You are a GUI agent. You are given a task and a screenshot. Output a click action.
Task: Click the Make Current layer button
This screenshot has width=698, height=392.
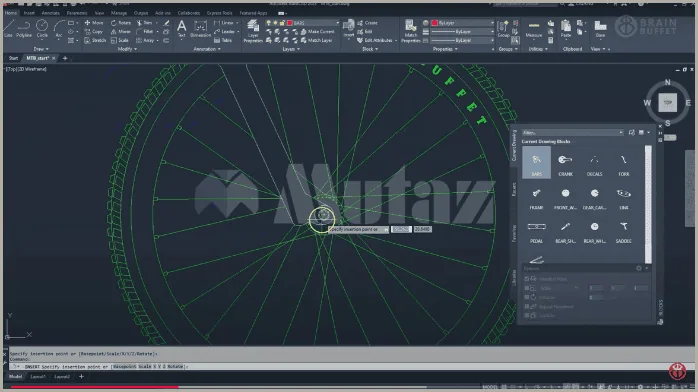coord(317,32)
